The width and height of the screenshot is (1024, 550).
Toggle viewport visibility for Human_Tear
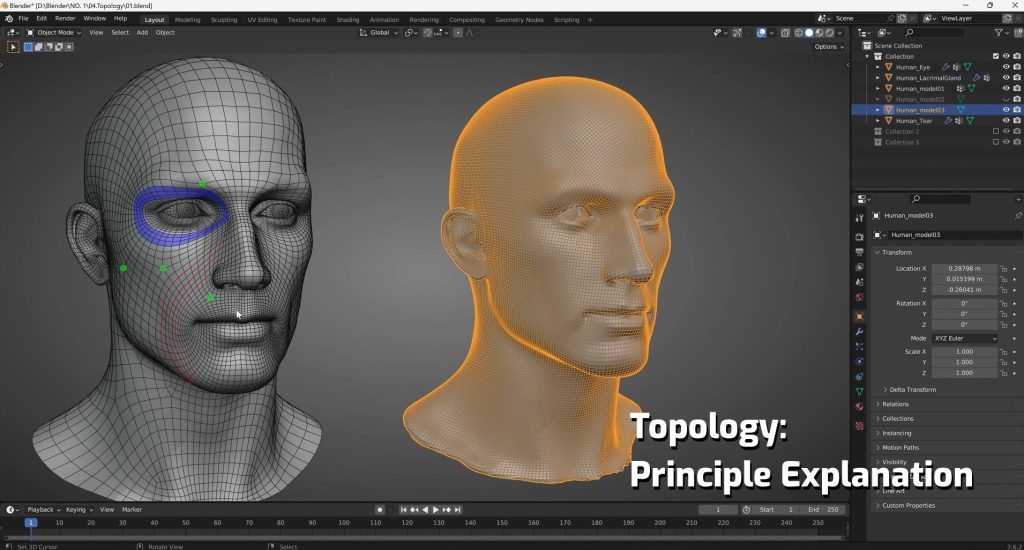[1006, 121]
